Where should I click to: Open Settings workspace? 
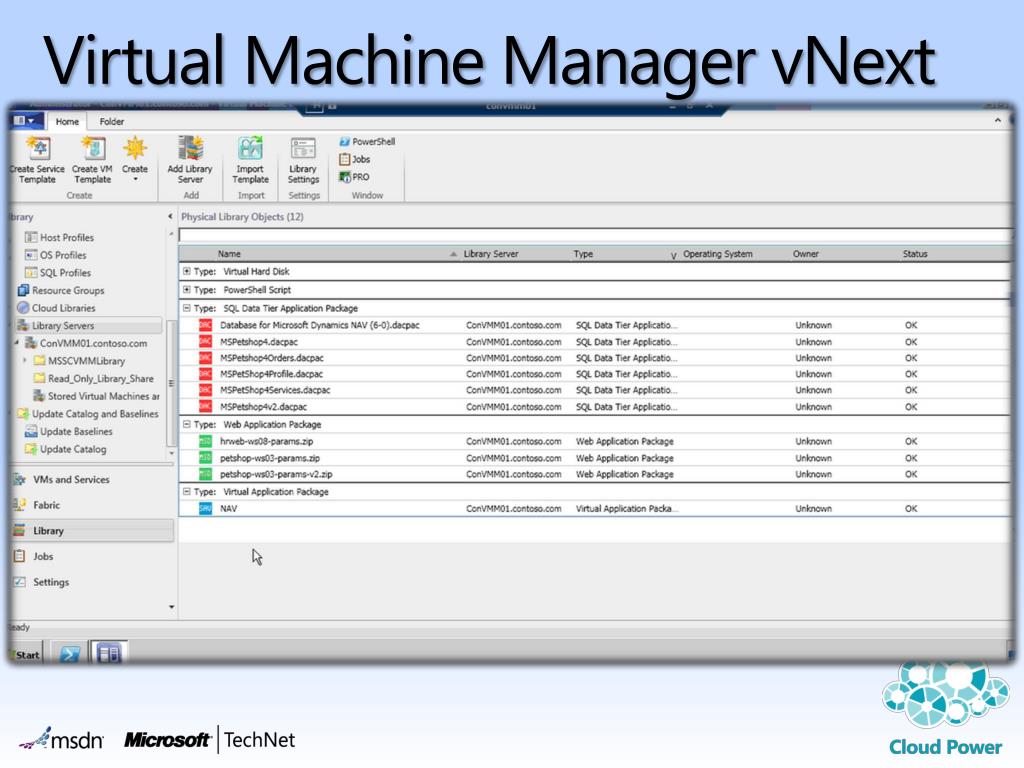93,582
